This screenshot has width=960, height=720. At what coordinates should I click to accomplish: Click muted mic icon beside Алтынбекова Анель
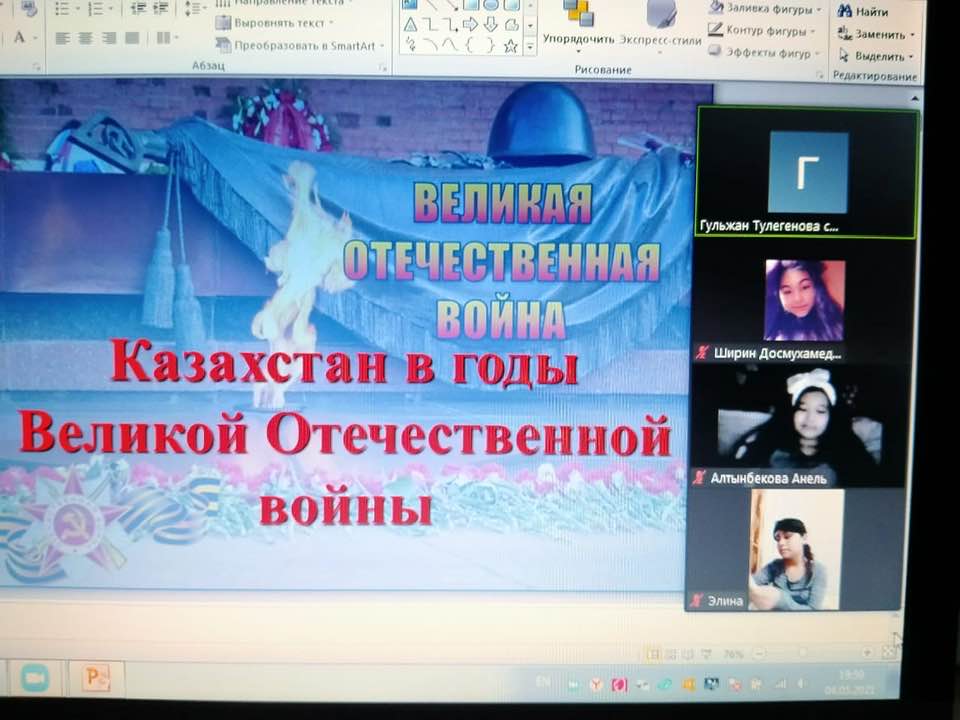click(x=699, y=478)
